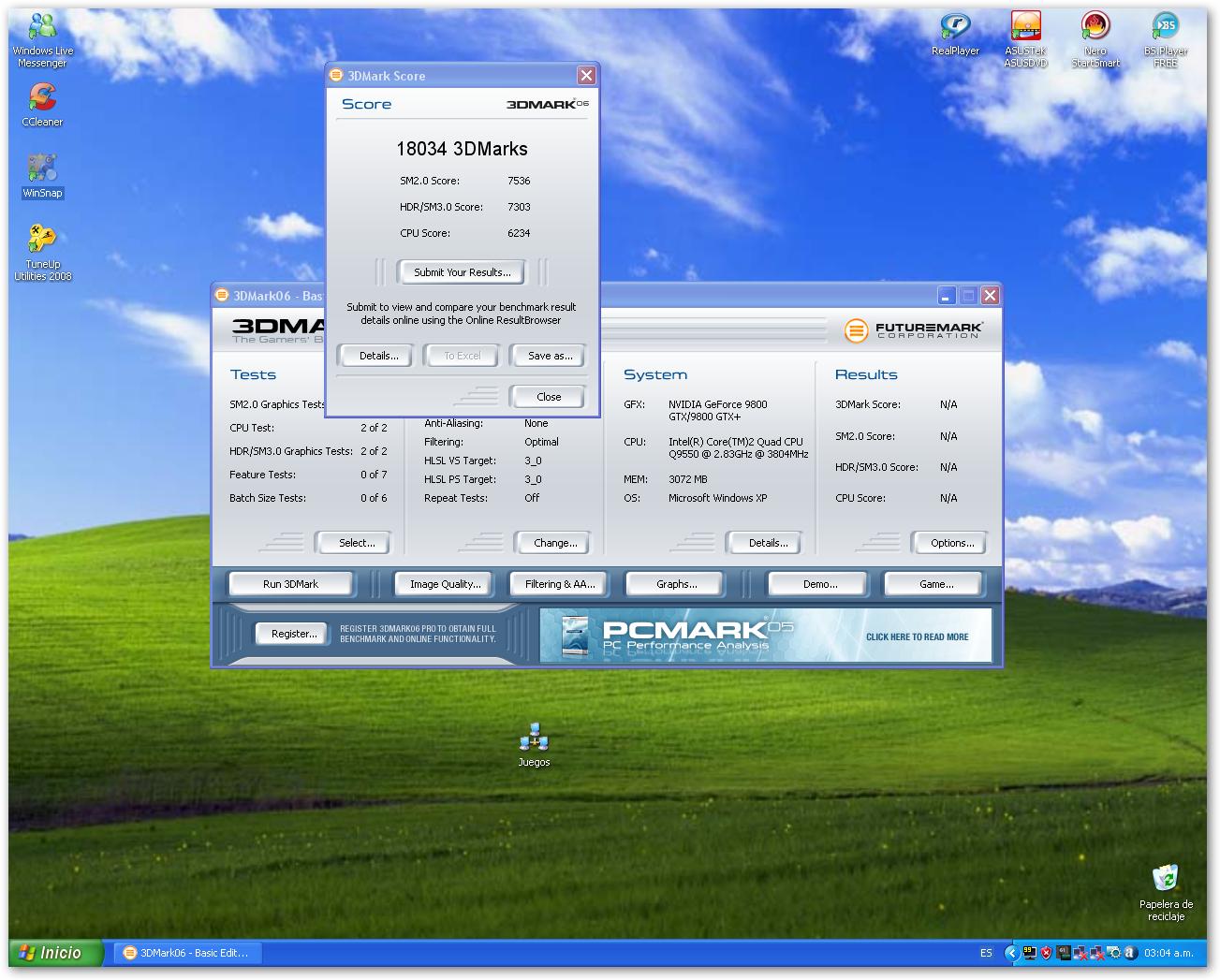Click the second disconnected network tray icon

point(1097,953)
